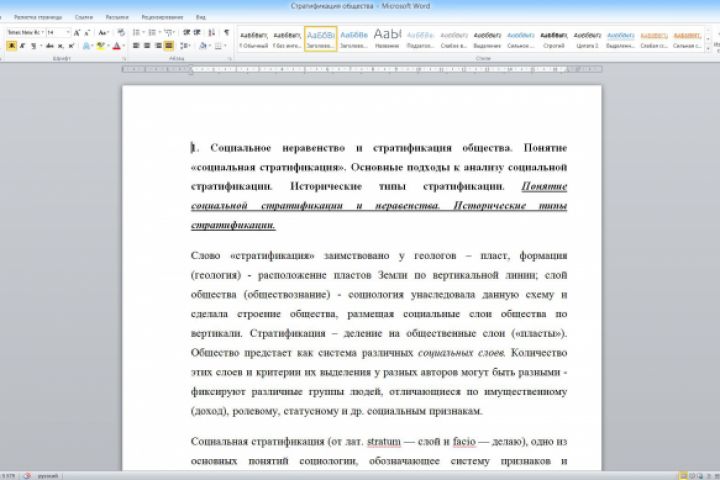Apply multilevel list
The image size is (720, 480).
pos(169,33)
